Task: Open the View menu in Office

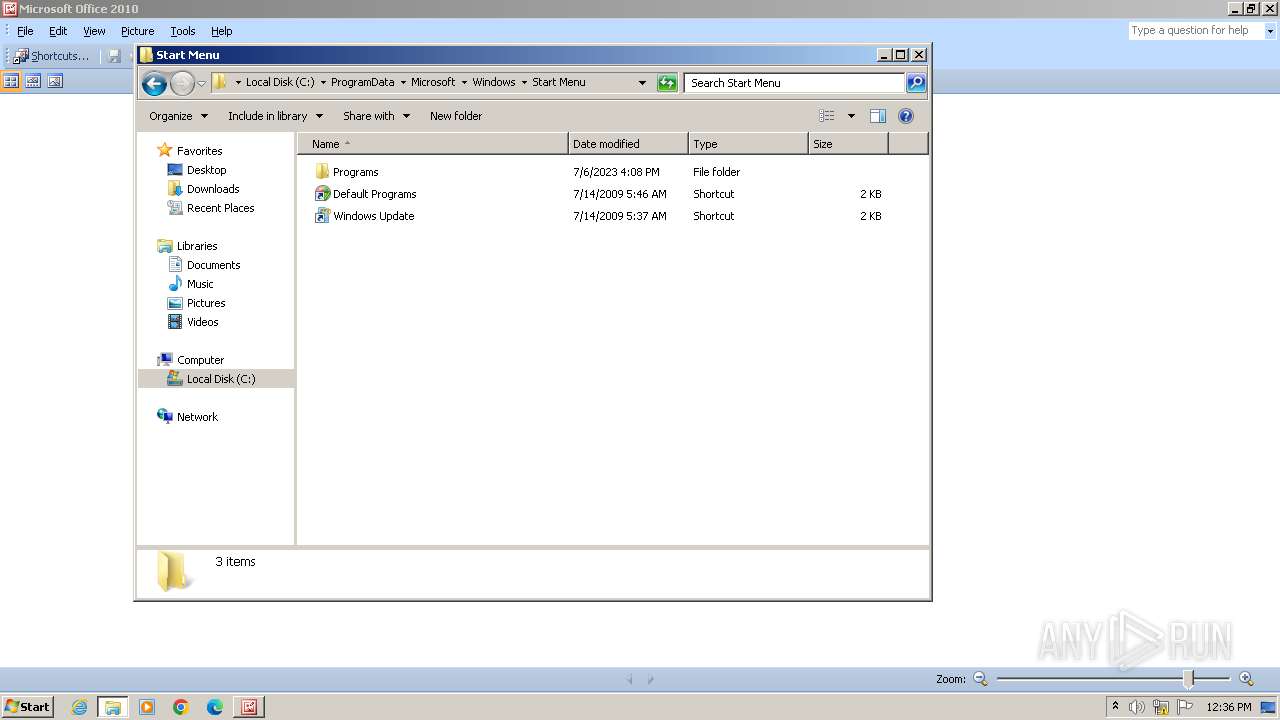Action: pos(94,31)
